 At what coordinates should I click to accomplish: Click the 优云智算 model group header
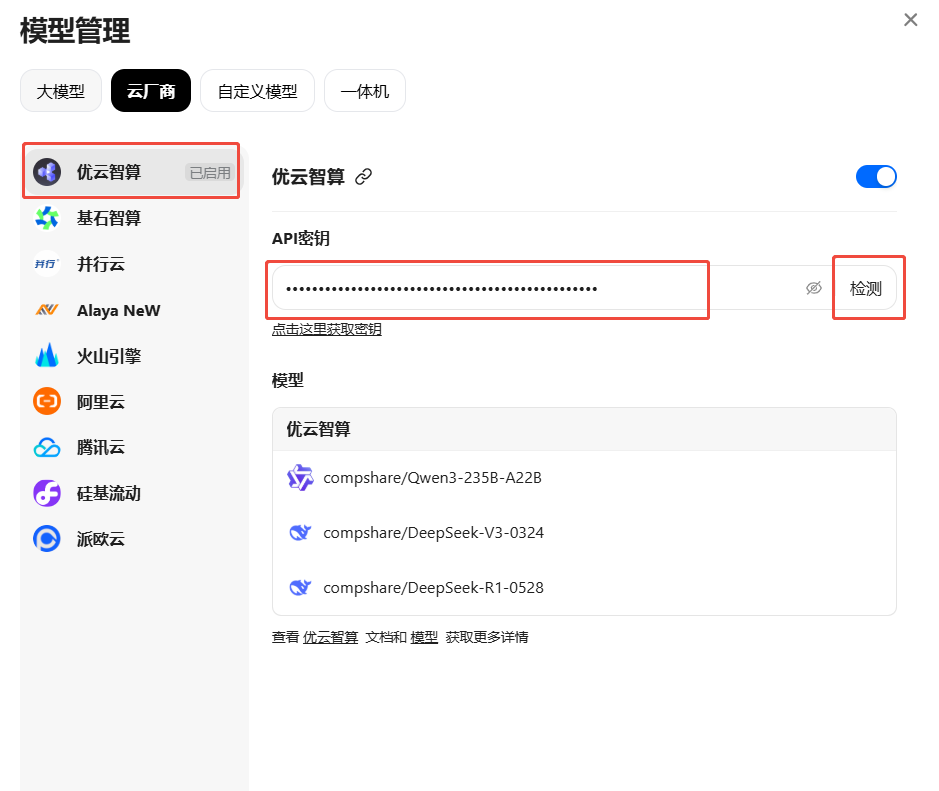pos(584,429)
